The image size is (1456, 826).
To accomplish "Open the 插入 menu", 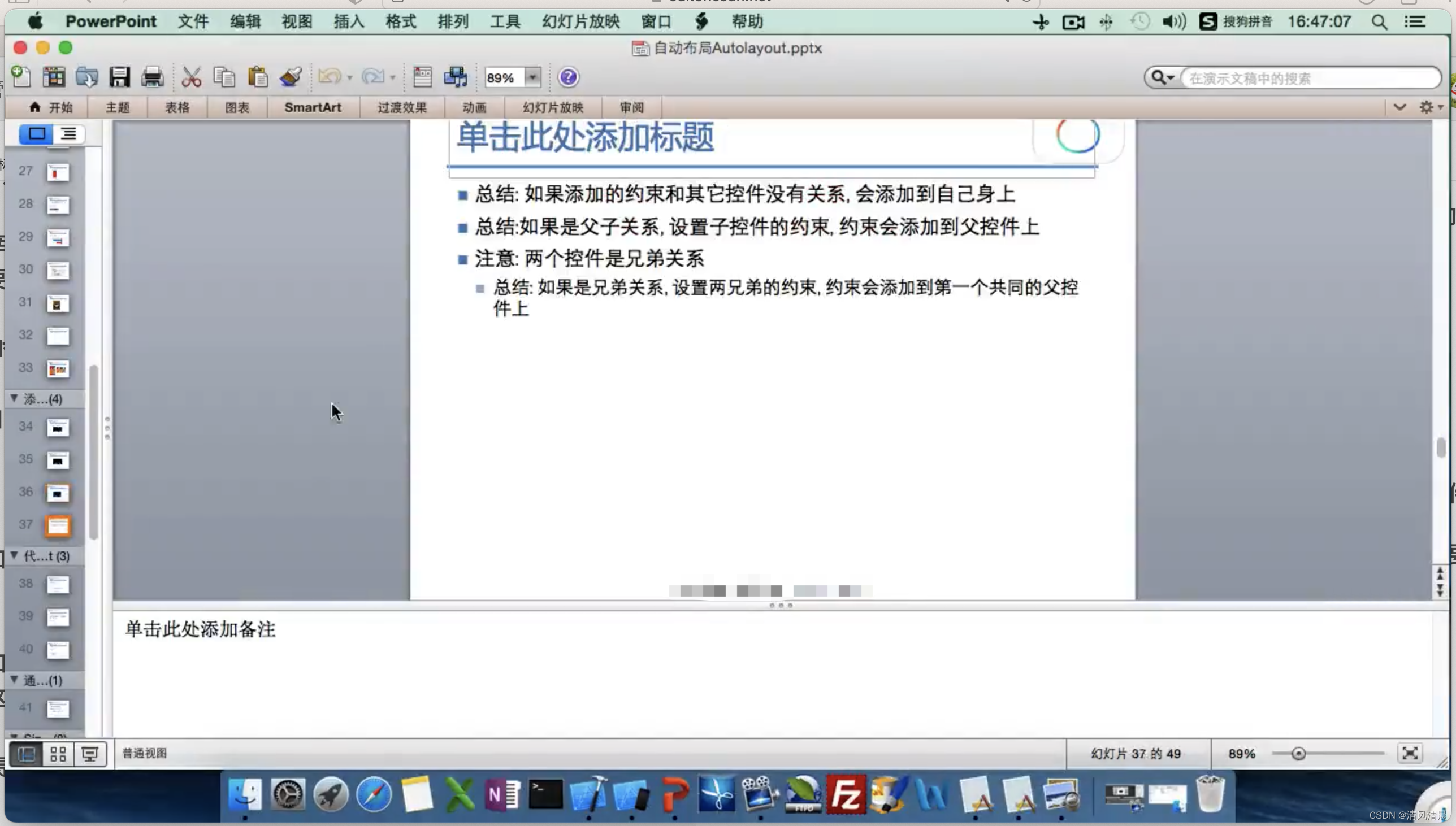I will click(349, 21).
